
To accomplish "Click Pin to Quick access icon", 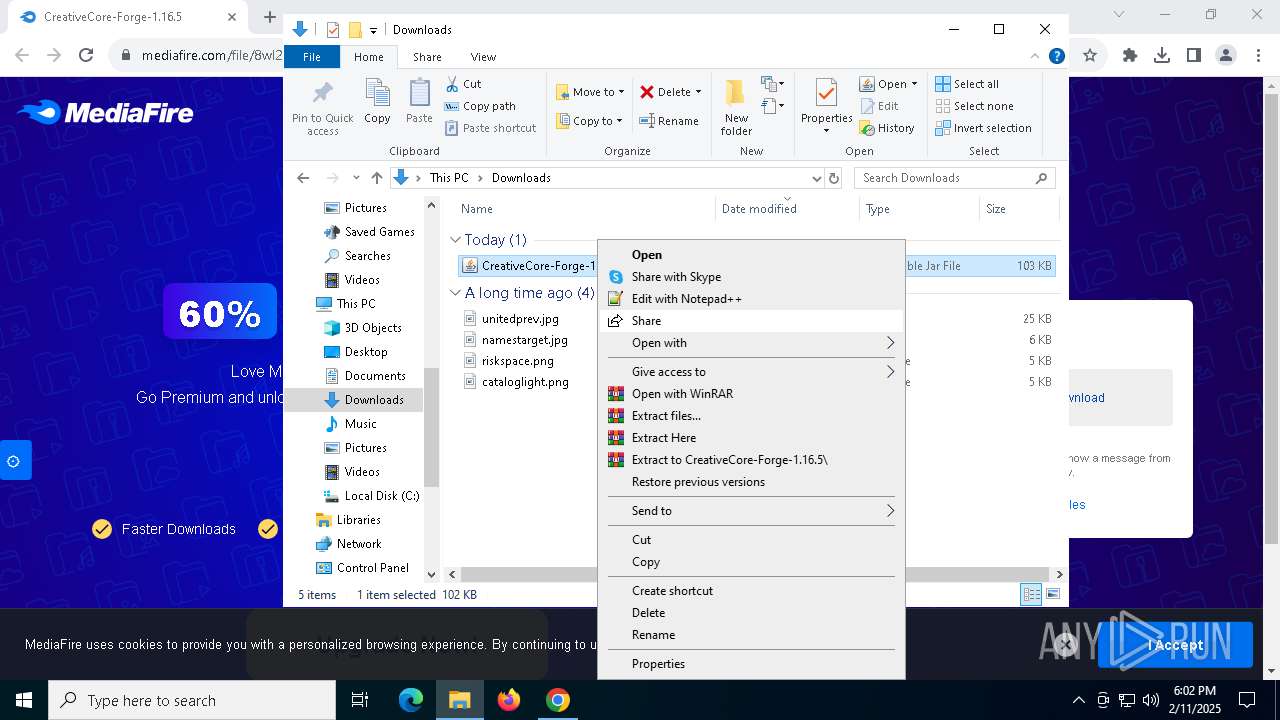I will 322,93.
